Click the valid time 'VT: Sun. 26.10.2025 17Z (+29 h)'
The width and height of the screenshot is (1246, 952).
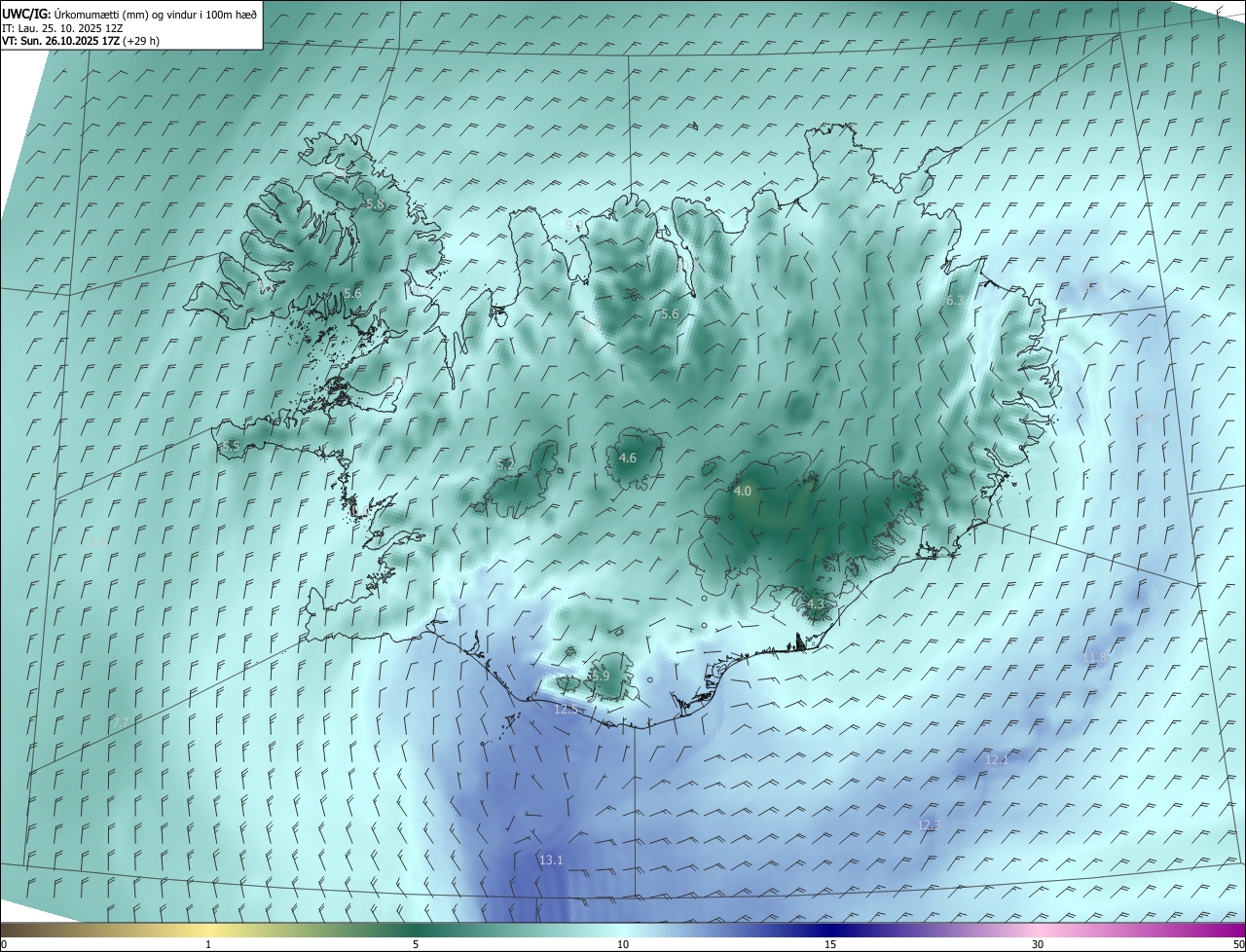tap(81, 41)
